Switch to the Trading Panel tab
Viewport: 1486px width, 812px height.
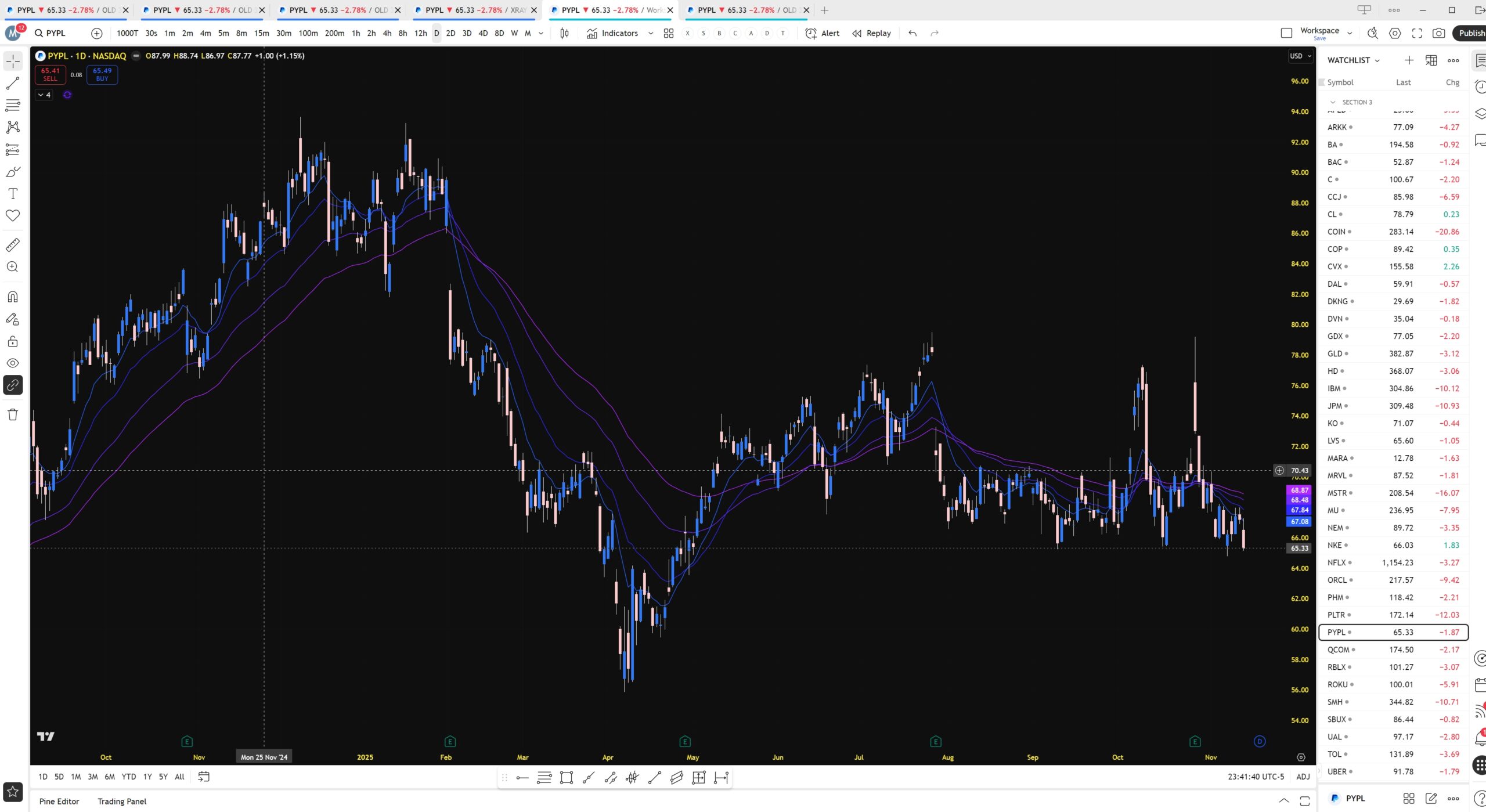pos(122,801)
